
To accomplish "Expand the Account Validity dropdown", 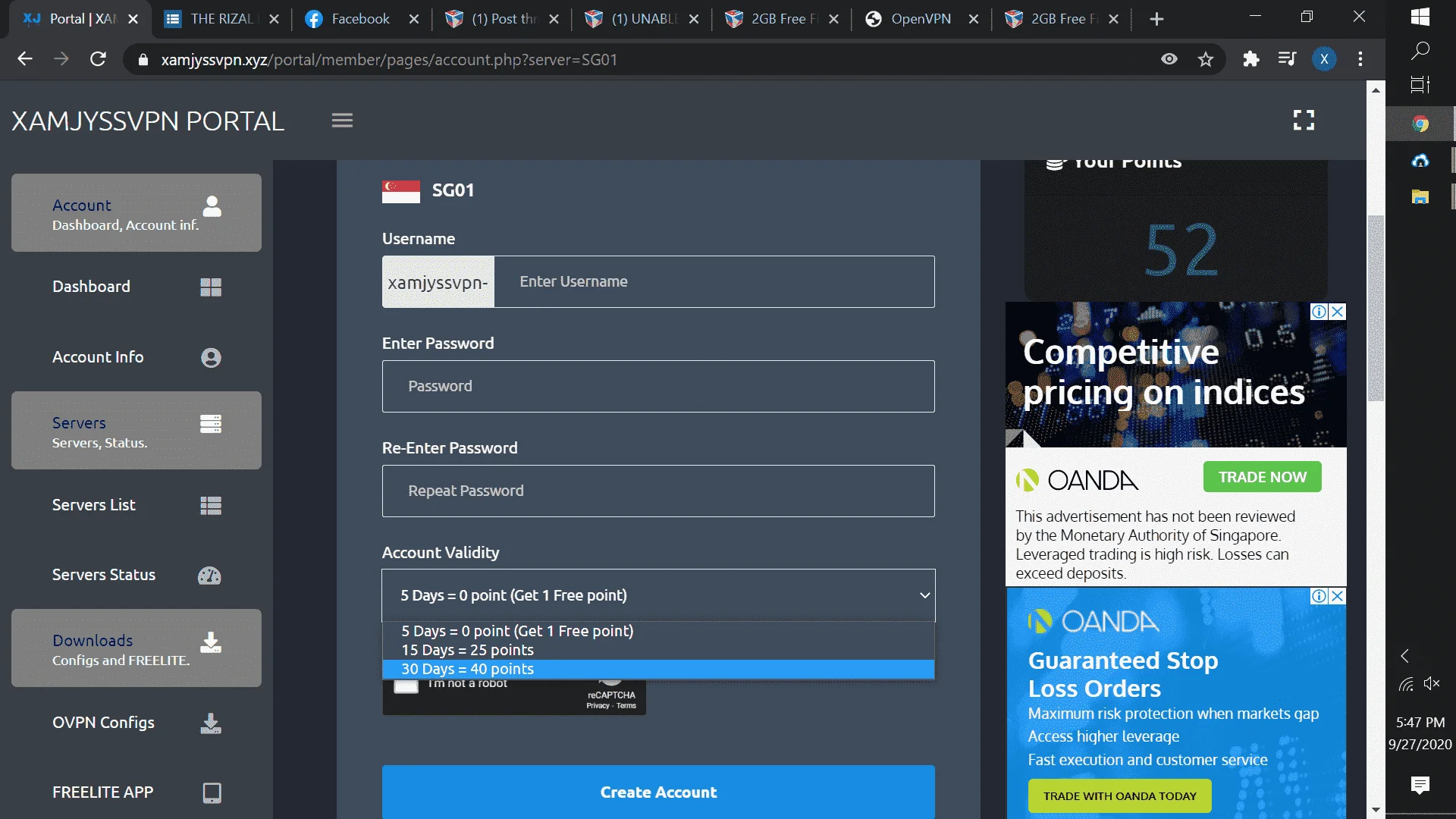I will coord(658,595).
